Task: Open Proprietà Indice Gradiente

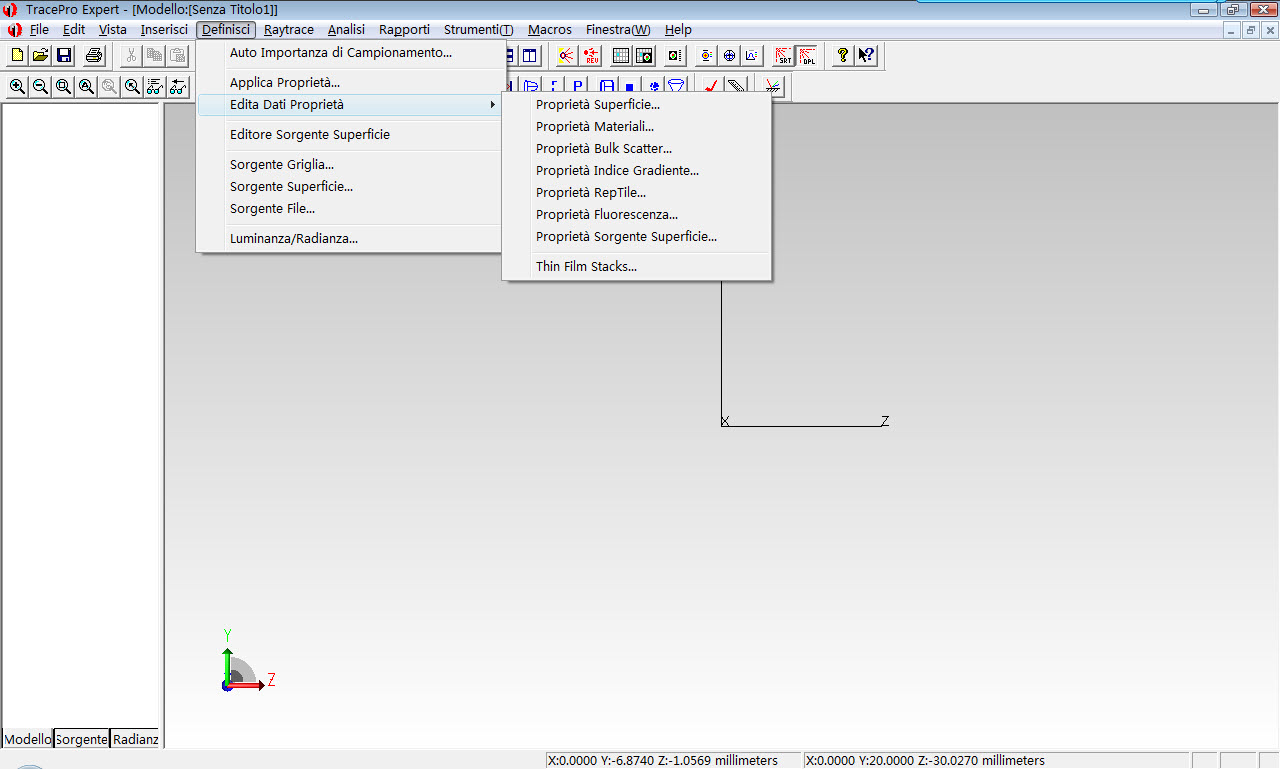Action: [x=637, y=170]
